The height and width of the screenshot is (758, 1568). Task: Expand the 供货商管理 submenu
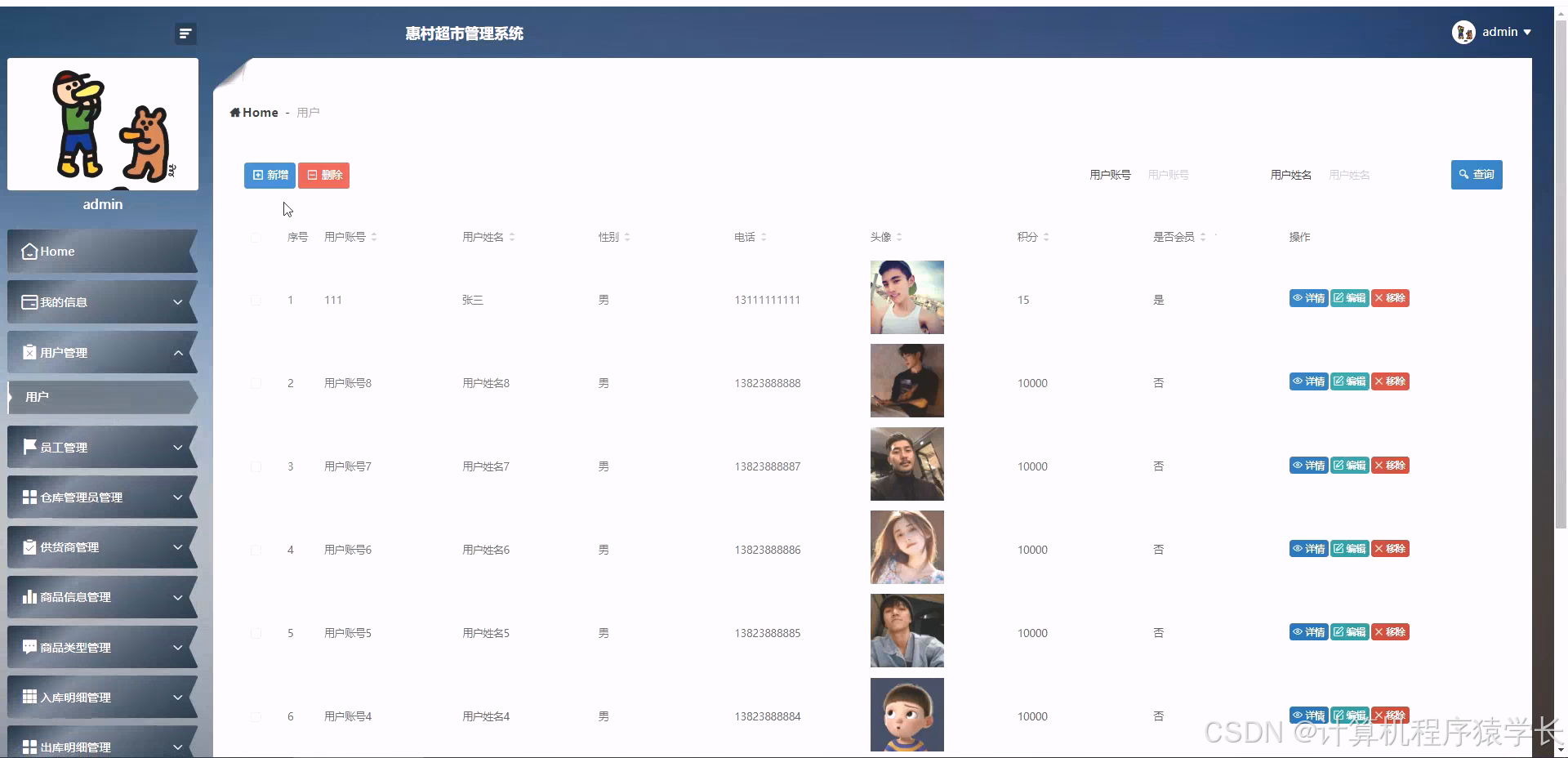tap(179, 546)
